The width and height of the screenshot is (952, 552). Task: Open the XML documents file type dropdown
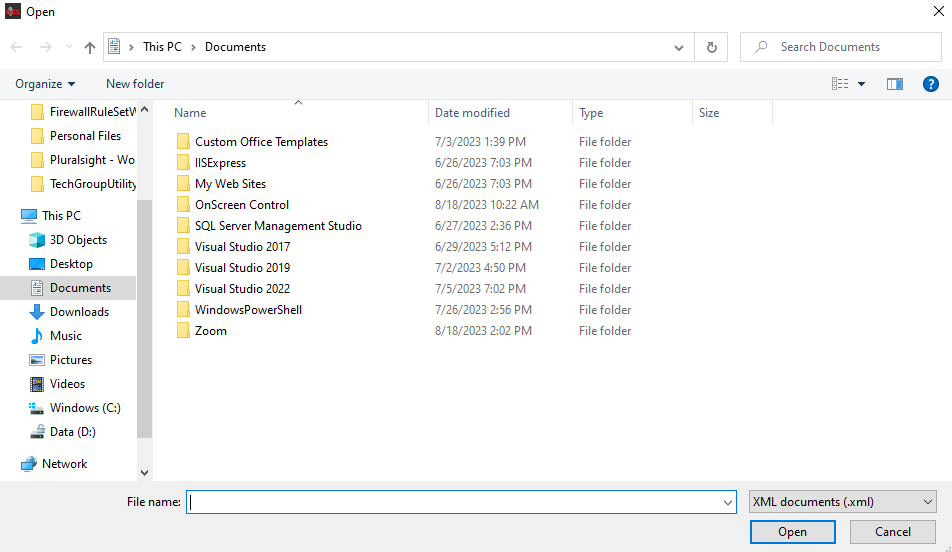pyautogui.click(x=843, y=502)
